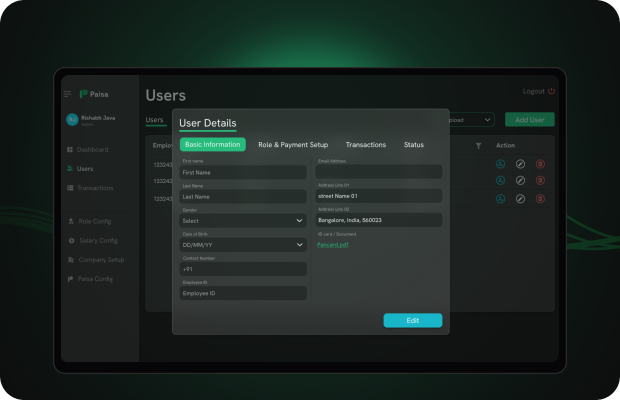Image resolution: width=620 pixels, height=400 pixels.
Task: Open Transactions page in the sidebar
Action: 95,188
